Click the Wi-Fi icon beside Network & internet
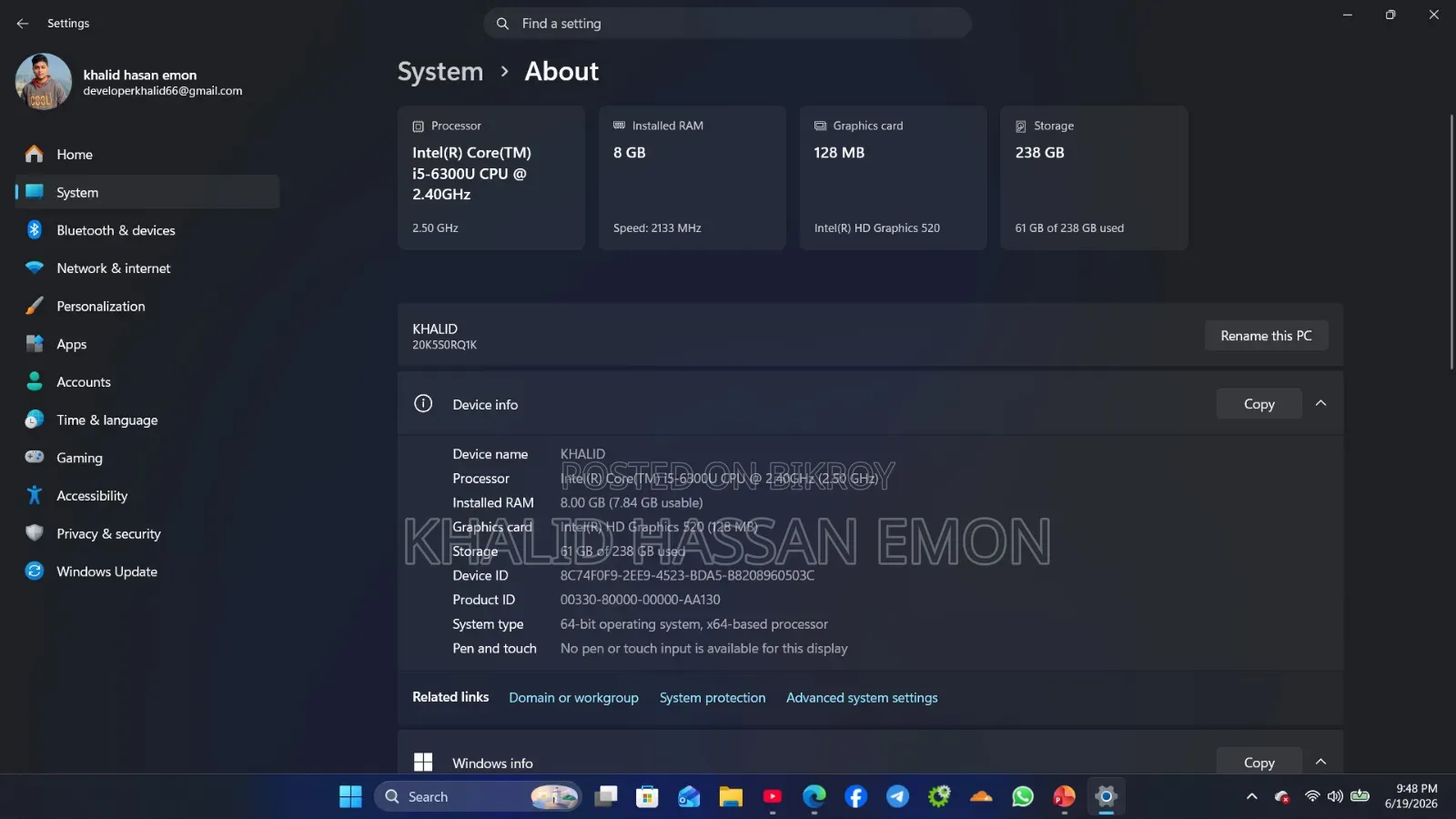 (35, 268)
